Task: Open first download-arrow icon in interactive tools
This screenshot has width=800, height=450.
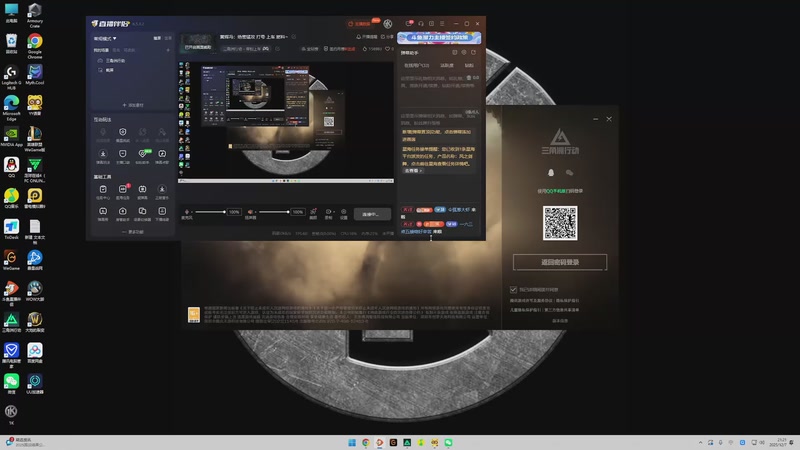Action: click(103, 156)
